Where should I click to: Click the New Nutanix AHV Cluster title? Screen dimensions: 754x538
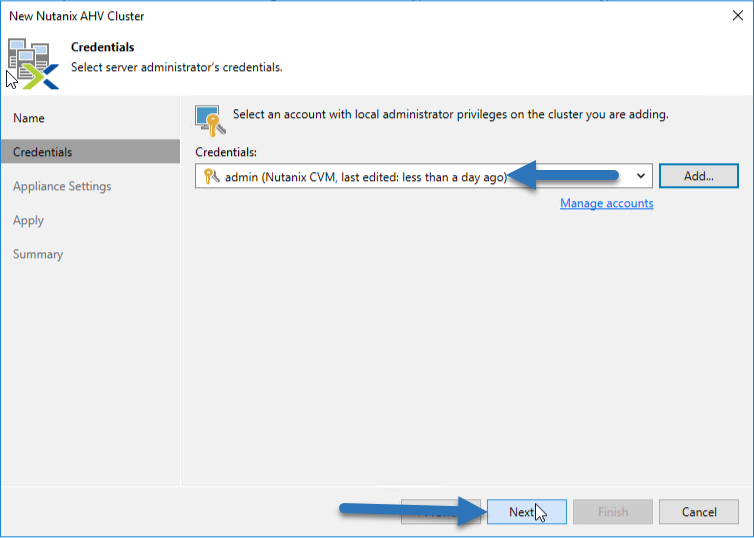point(76,16)
